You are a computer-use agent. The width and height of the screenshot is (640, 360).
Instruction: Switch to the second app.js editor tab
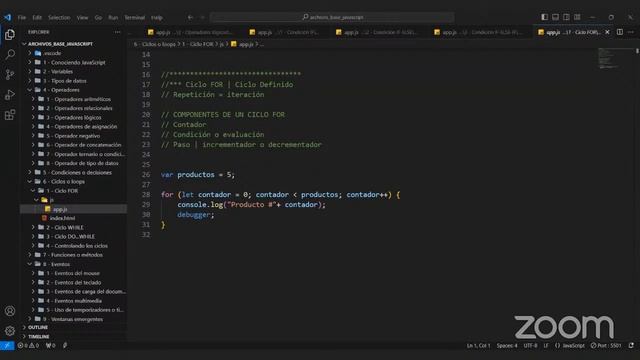(x=284, y=32)
